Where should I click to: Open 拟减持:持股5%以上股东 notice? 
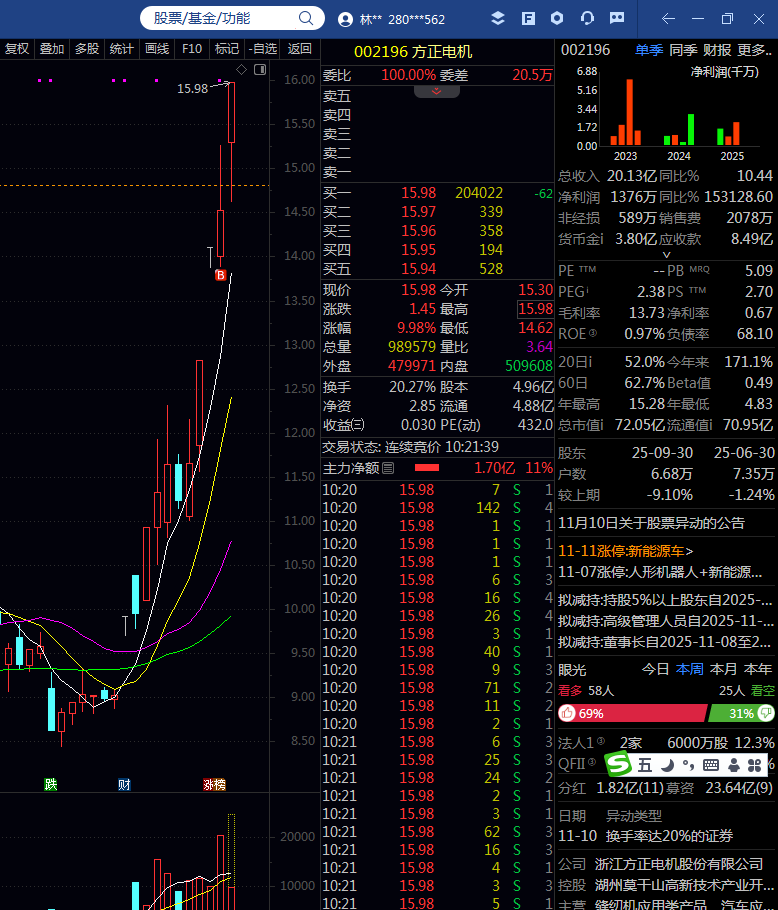coord(665,600)
